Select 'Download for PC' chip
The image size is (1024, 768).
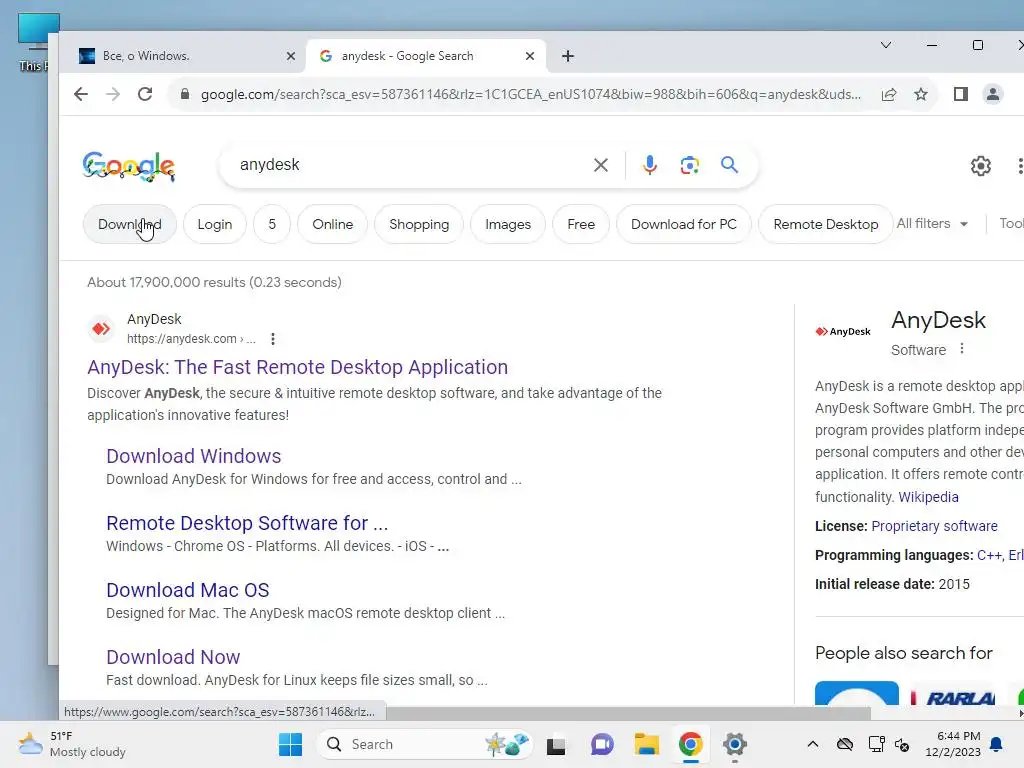(683, 224)
